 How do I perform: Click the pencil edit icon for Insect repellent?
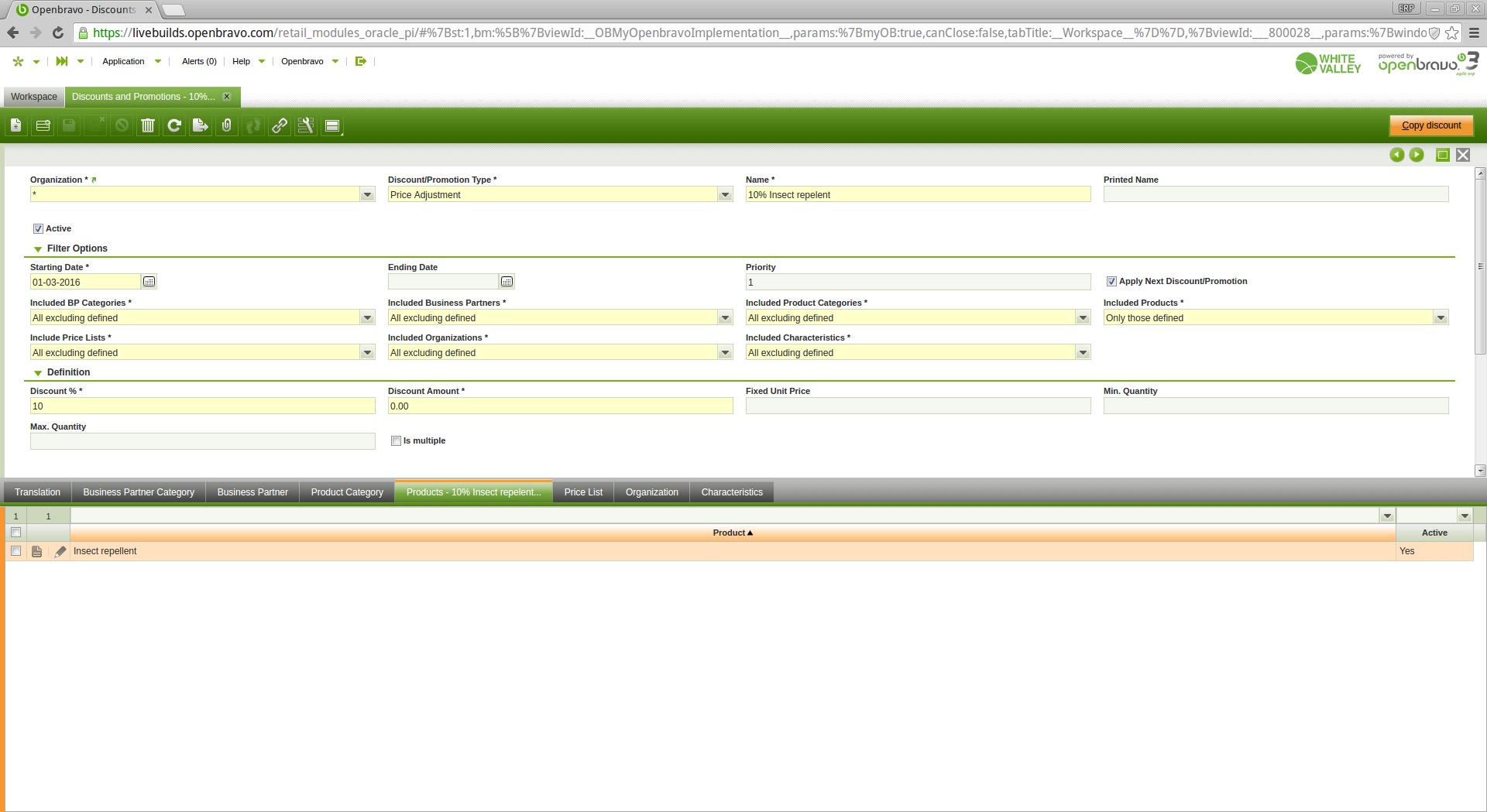pos(60,551)
